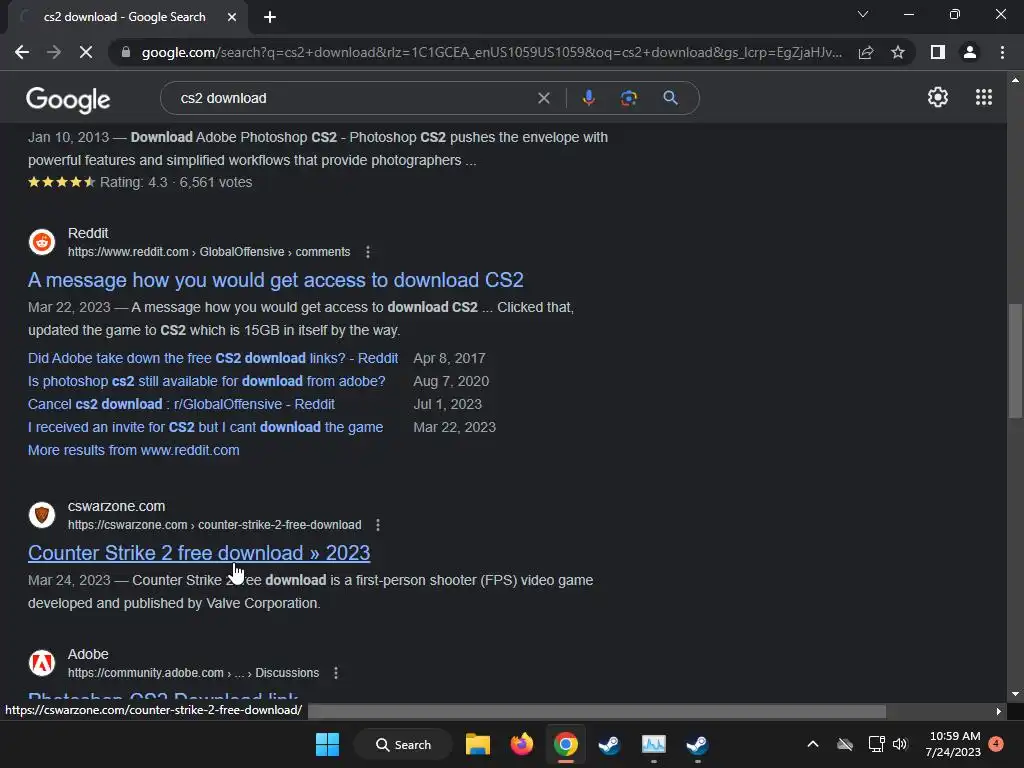Open Counter Strike 2 free download link
Viewport: 1024px width, 768px height.
pyautogui.click(x=199, y=553)
